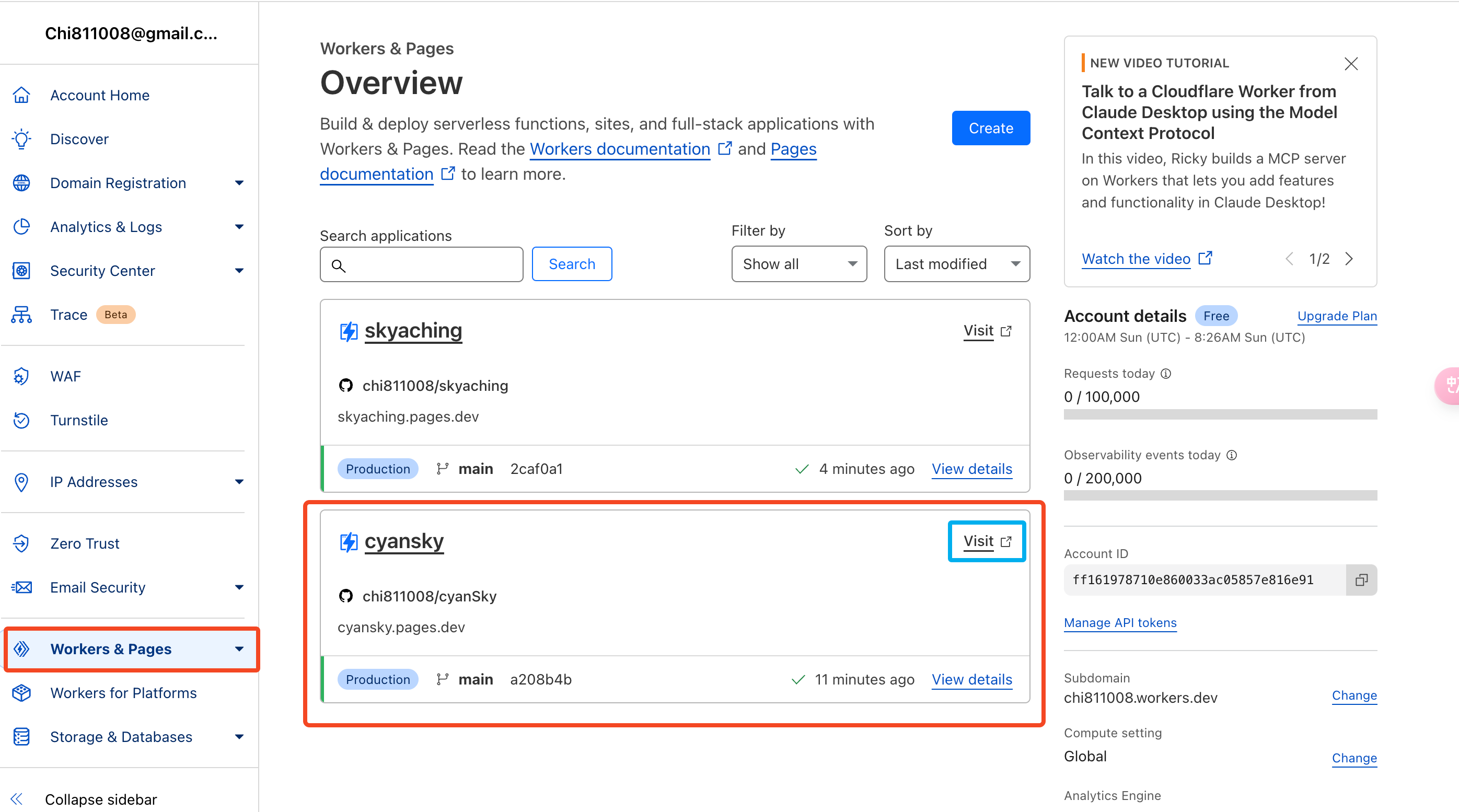Expand the Domain Registration menu arrow

(x=239, y=183)
